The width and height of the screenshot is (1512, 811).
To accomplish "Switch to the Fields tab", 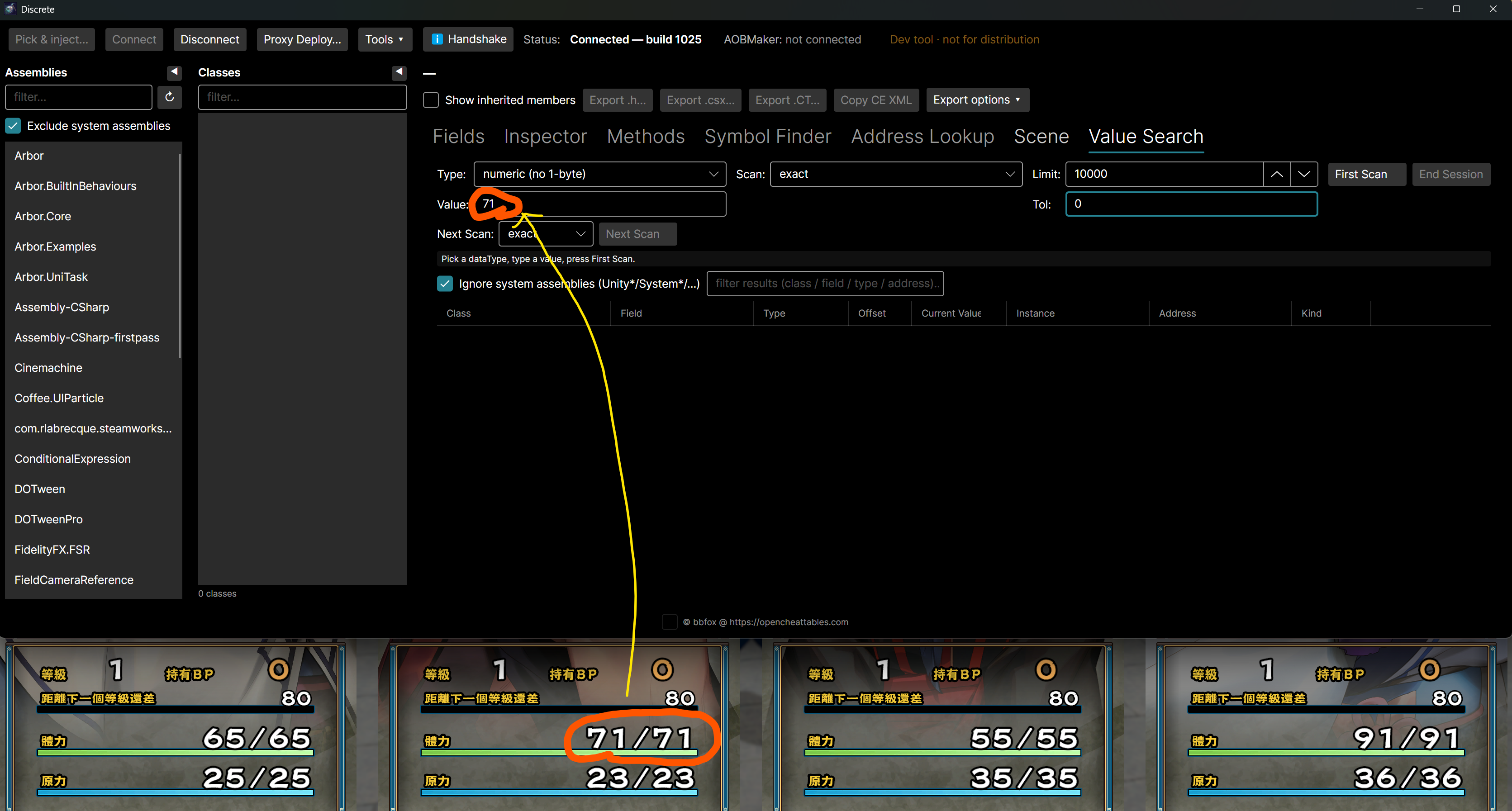I will coord(458,136).
